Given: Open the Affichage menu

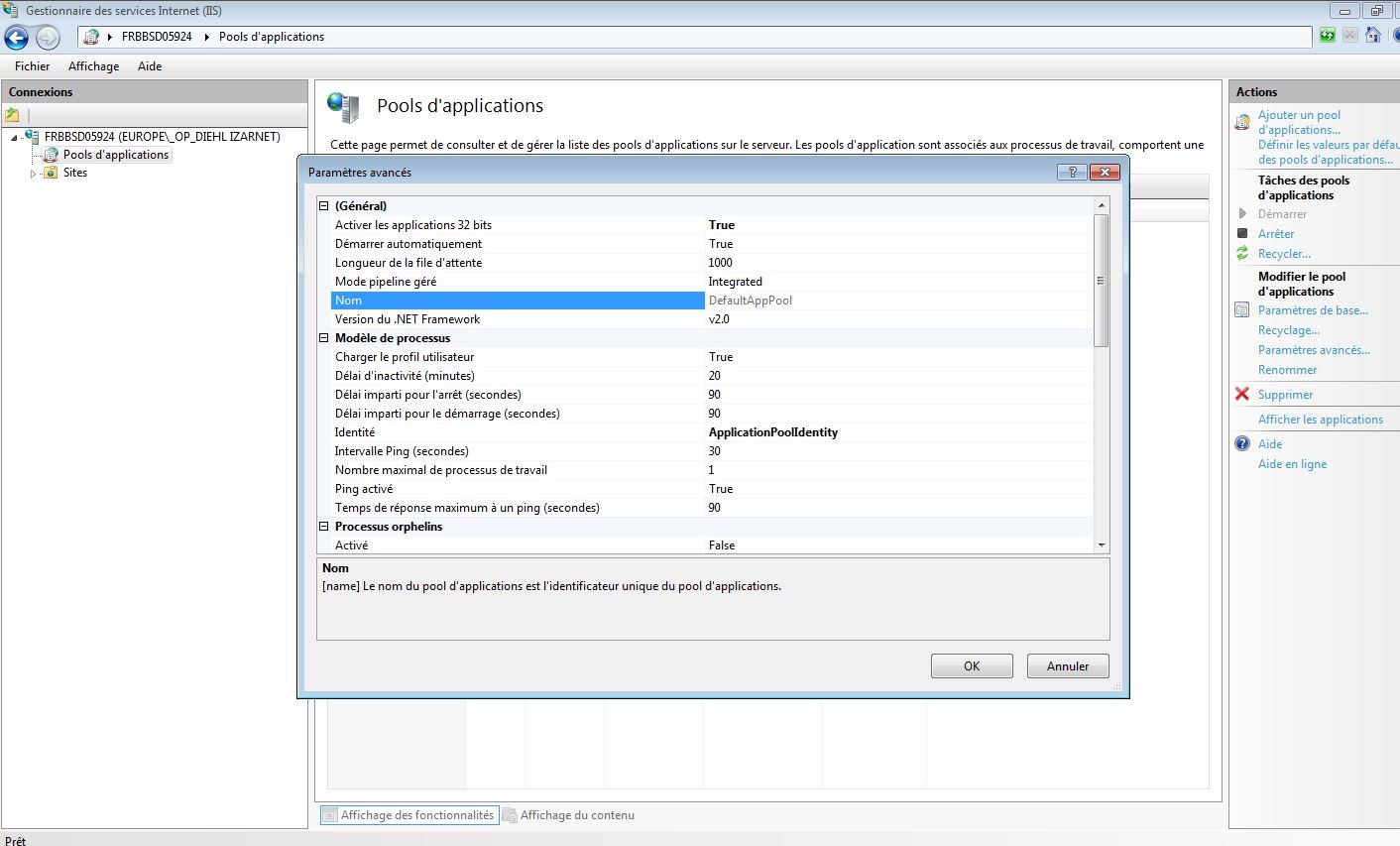Looking at the screenshot, I should pyautogui.click(x=93, y=66).
